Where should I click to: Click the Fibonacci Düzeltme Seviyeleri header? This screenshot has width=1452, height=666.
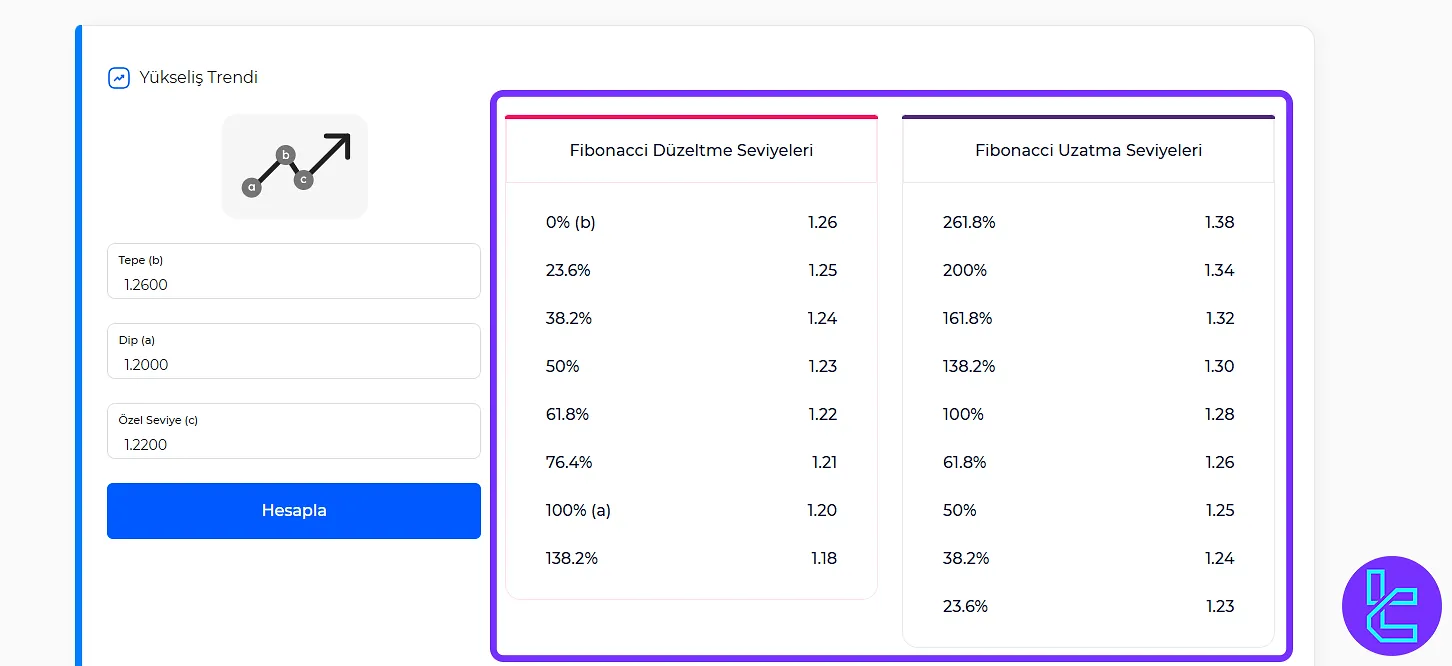click(x=691, y=150)
